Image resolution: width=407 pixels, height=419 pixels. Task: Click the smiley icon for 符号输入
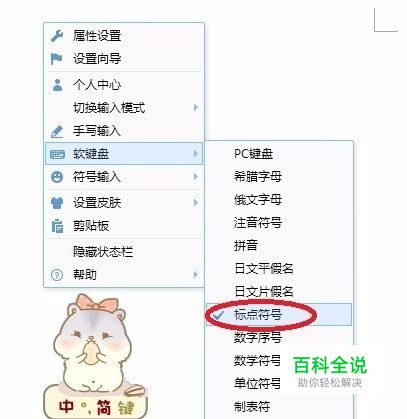(x=57, y=177)
